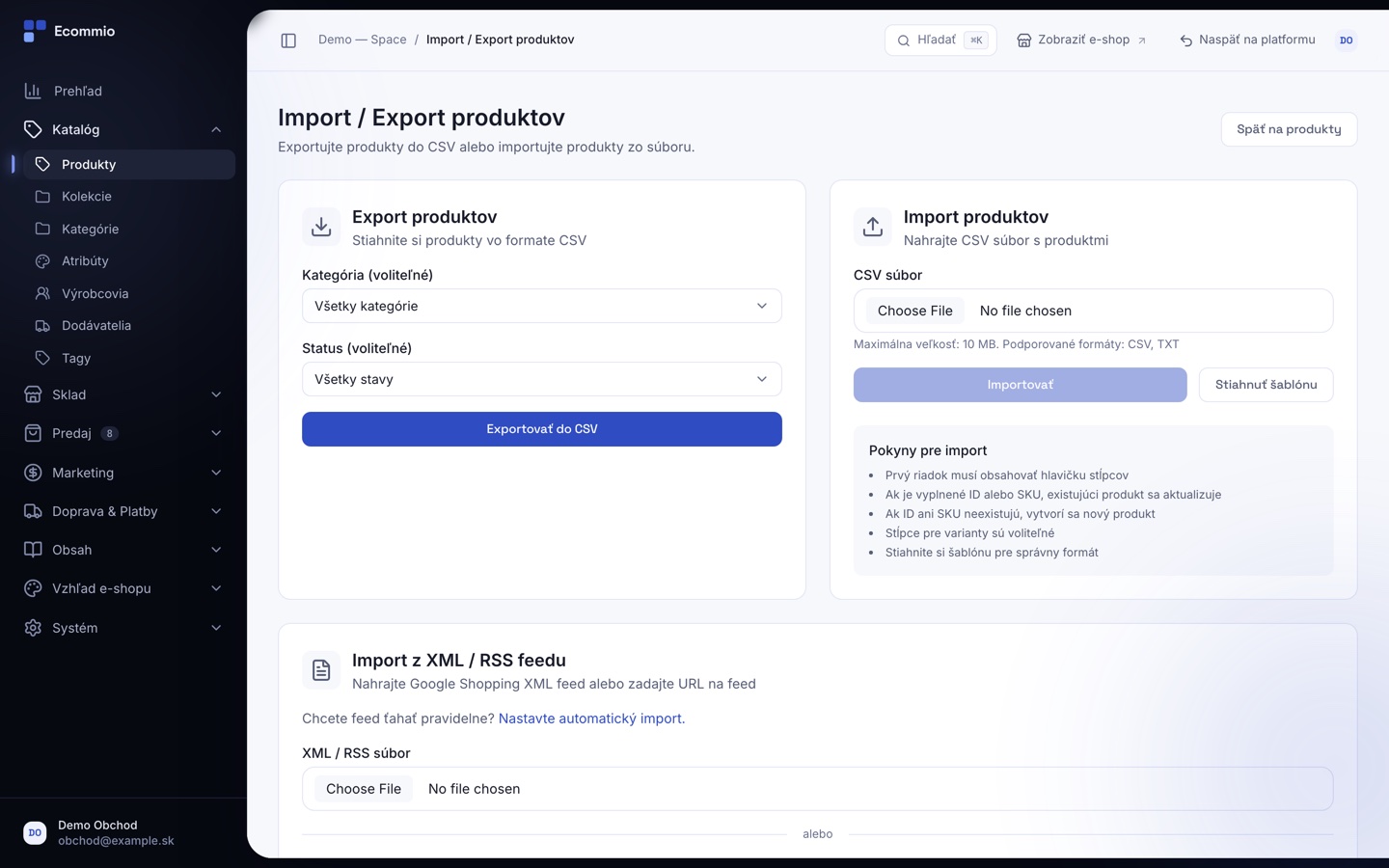Click Exportovať do CSV button
This screenshot has width=1389, height=868.
pos(542,429)
